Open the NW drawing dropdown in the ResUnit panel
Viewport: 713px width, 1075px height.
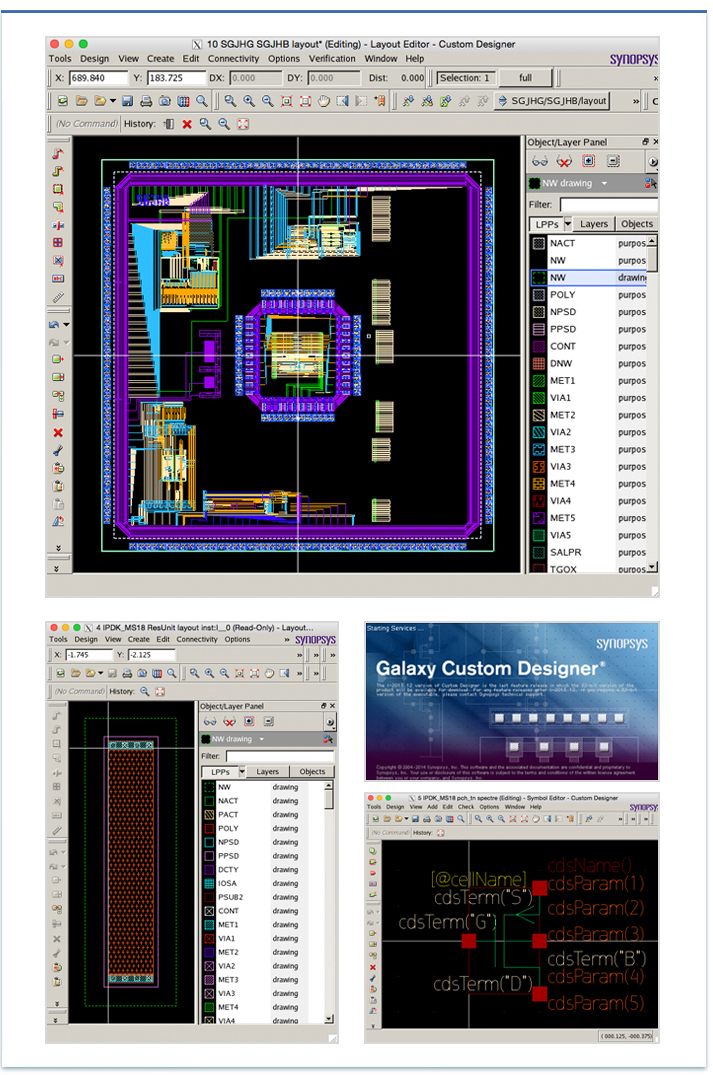[261, 739]
